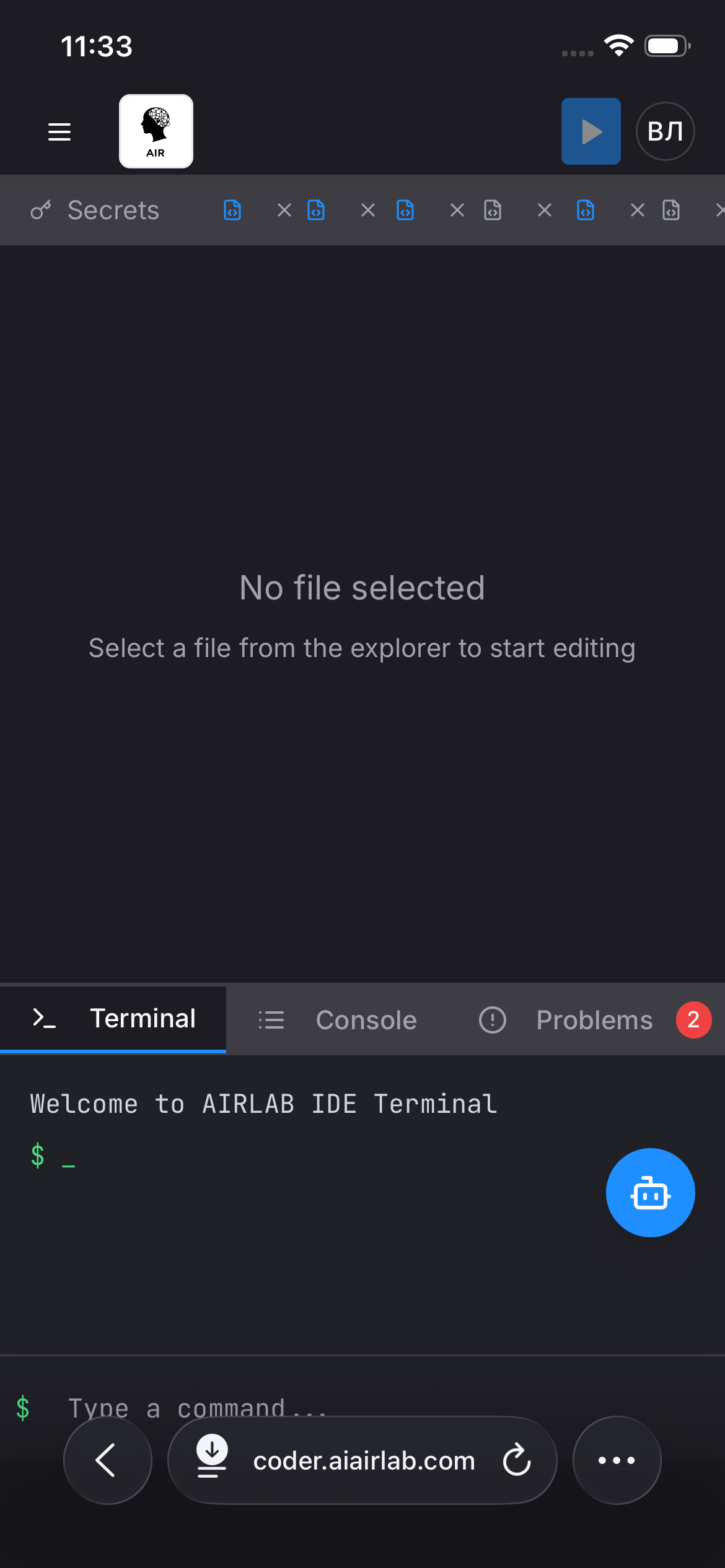Close the third file tab
Image resolution: width=725 pixels, height=1568 pixels.
[x=457, y=211]
